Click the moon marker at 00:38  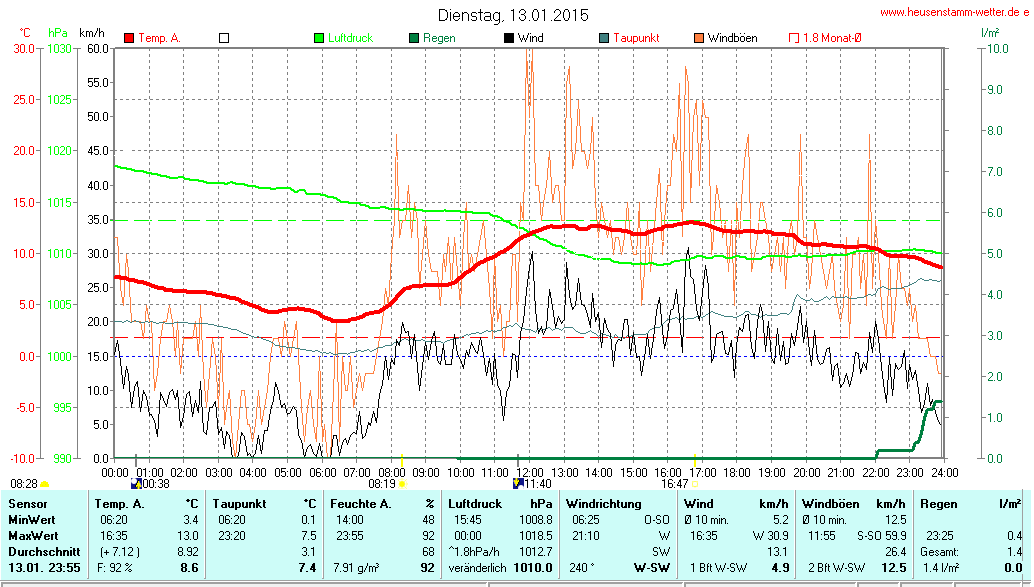tap(136, 483)
